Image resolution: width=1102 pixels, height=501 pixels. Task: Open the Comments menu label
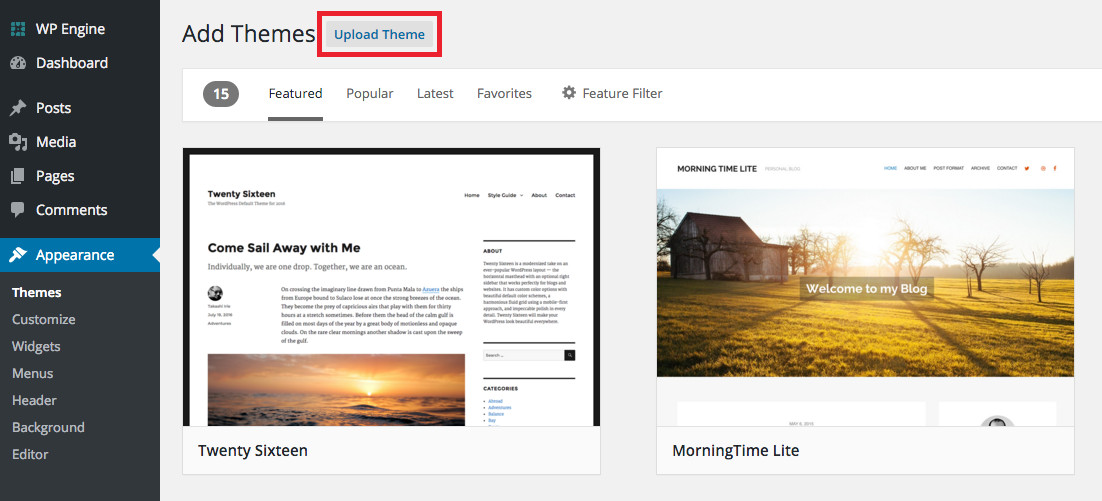tap(72, 210)
